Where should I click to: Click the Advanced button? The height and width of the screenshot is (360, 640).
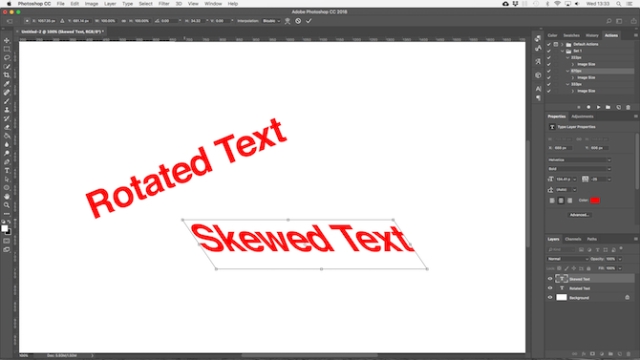pyautogui.click(x=579, y=215)
